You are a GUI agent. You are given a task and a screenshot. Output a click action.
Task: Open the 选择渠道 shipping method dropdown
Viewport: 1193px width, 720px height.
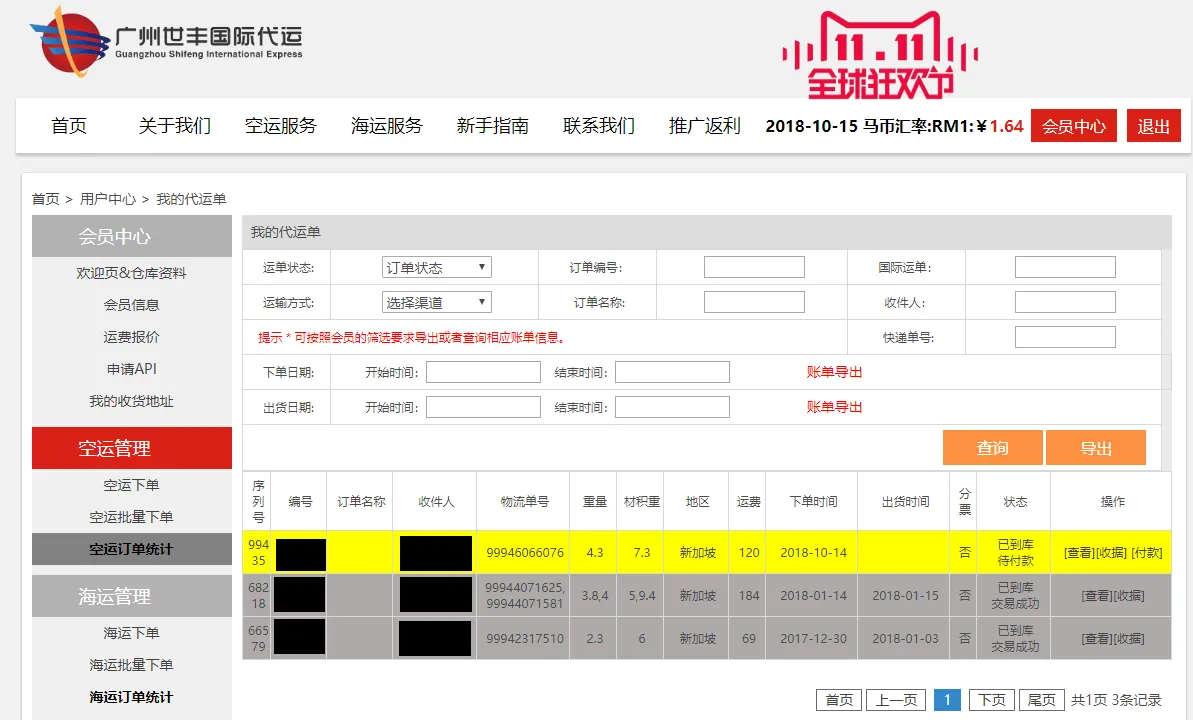[x=436, y=301]
